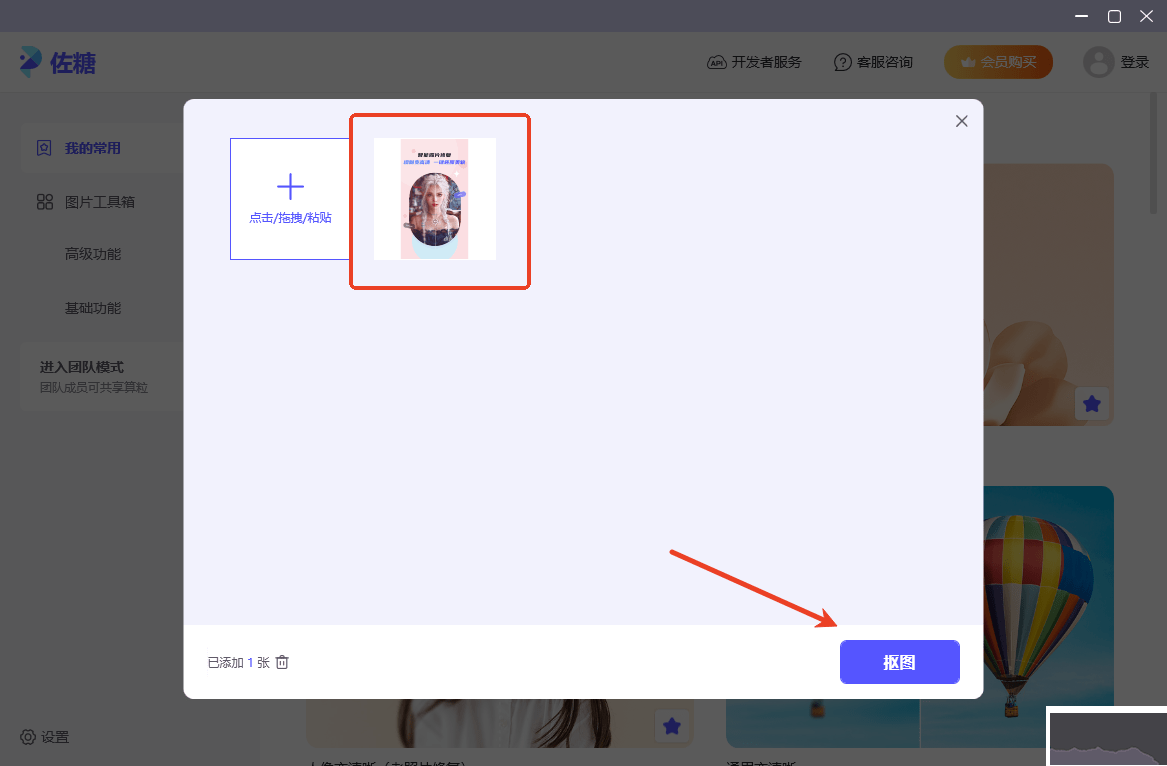Collapse the 图片工具箱 section
Screen dimensions: 1167x766
click(100, 201)
